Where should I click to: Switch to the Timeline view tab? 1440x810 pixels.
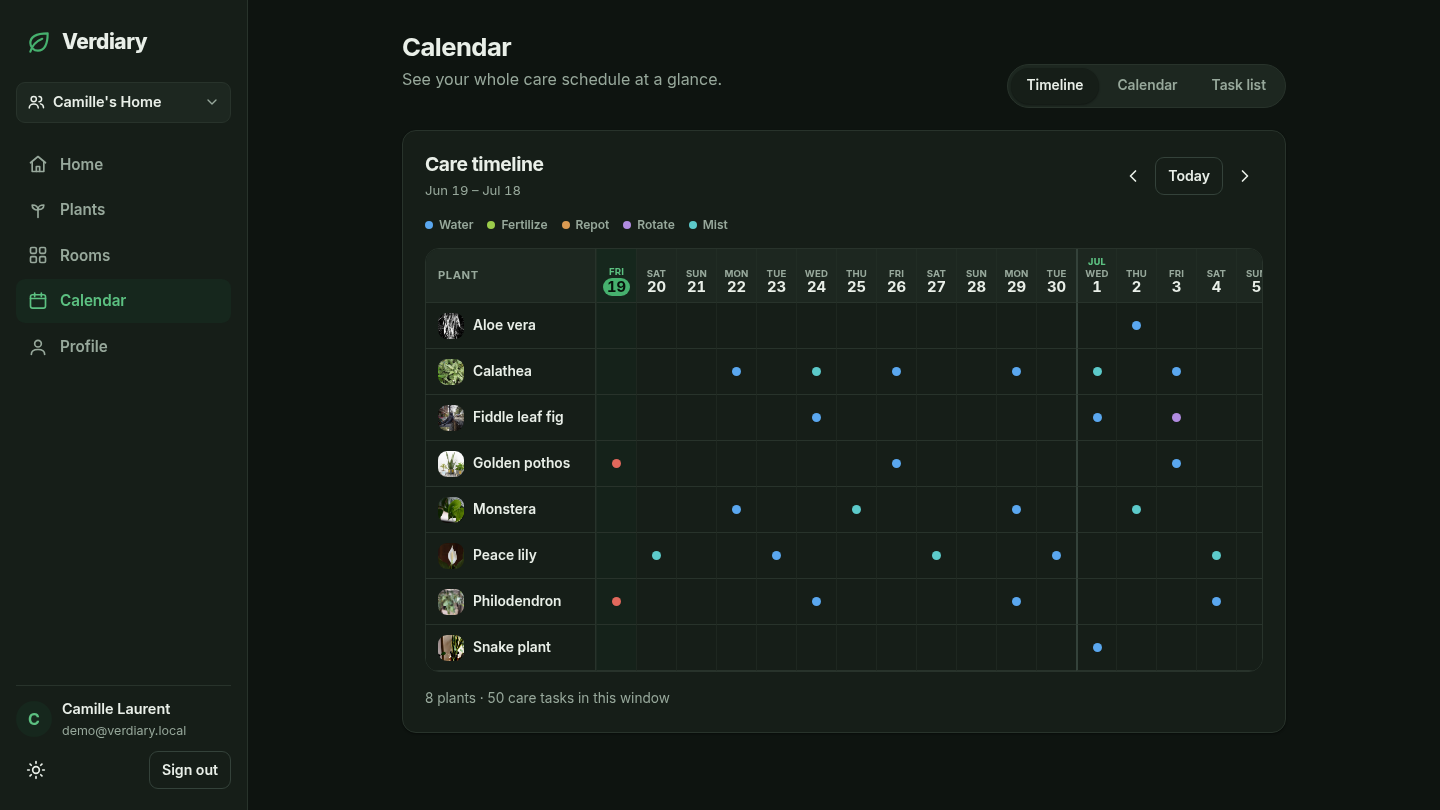point(1055,85)
